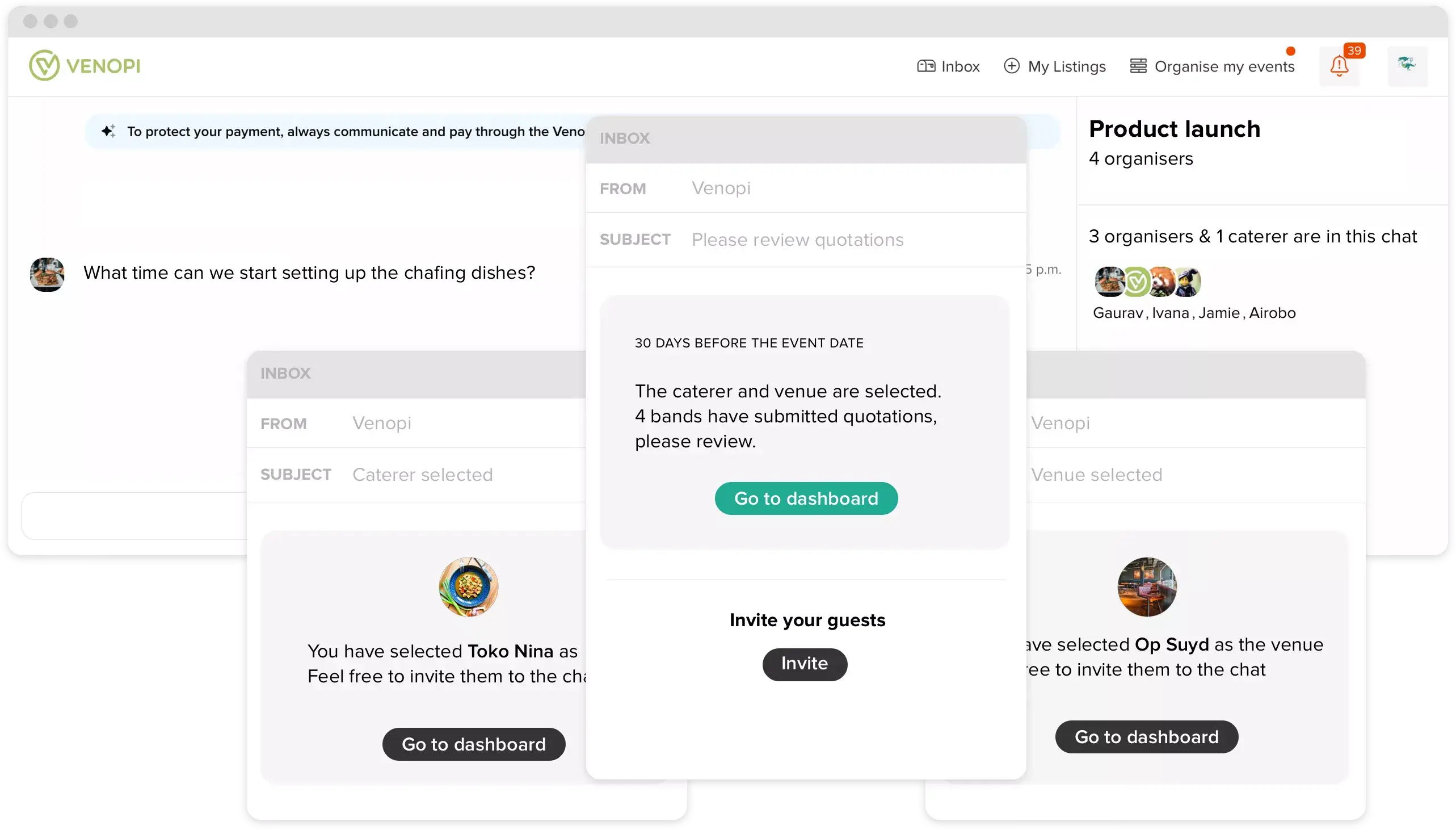The image size is (1456, 830).
Task: Toggle the payment protection banner
Action: [x=108, y=131]
